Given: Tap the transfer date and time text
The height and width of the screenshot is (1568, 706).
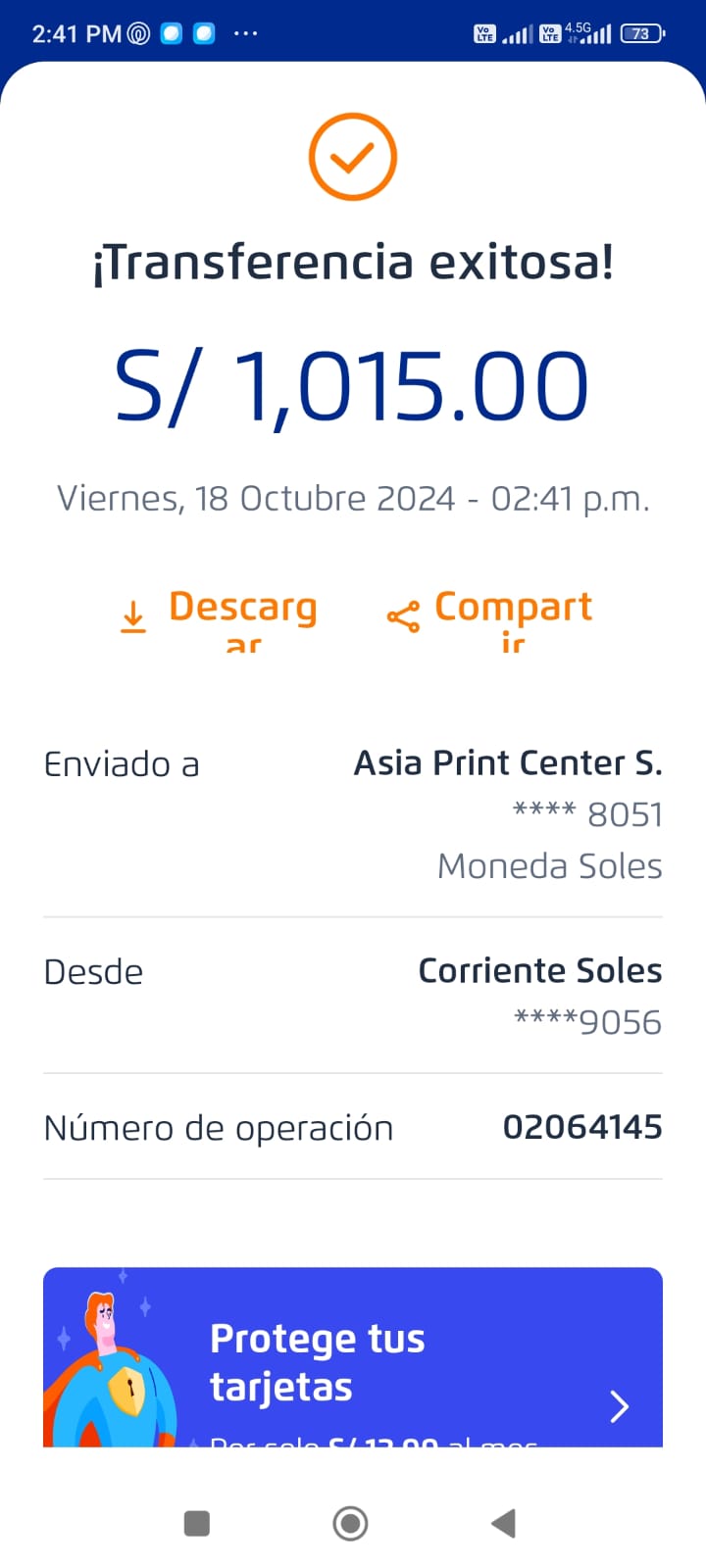Looking at the screenshot, I should [353, 498].
